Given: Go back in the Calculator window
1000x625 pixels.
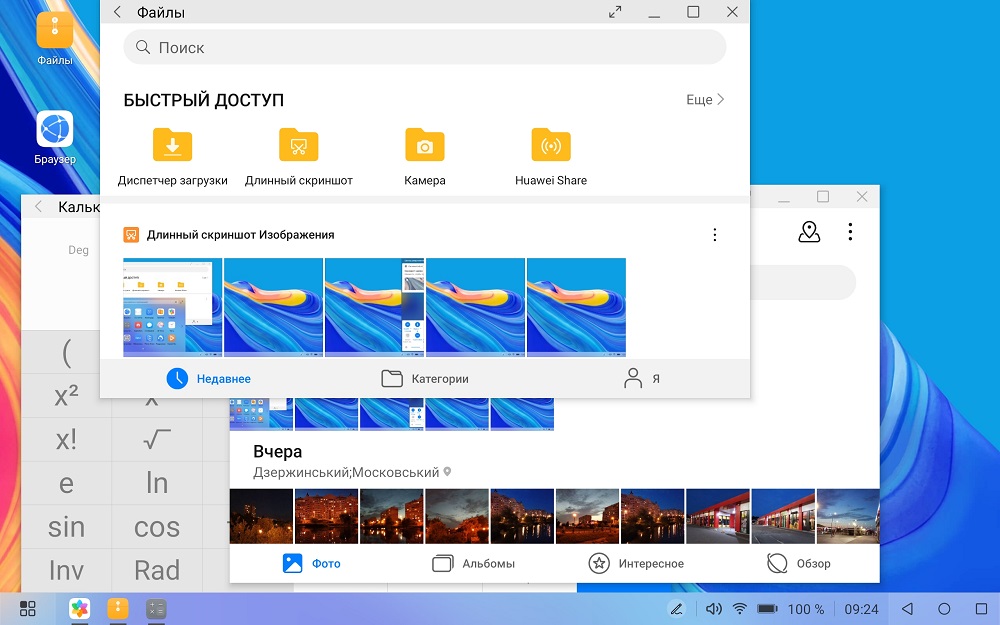Looking at the screenshot, I should coord(39,207).
